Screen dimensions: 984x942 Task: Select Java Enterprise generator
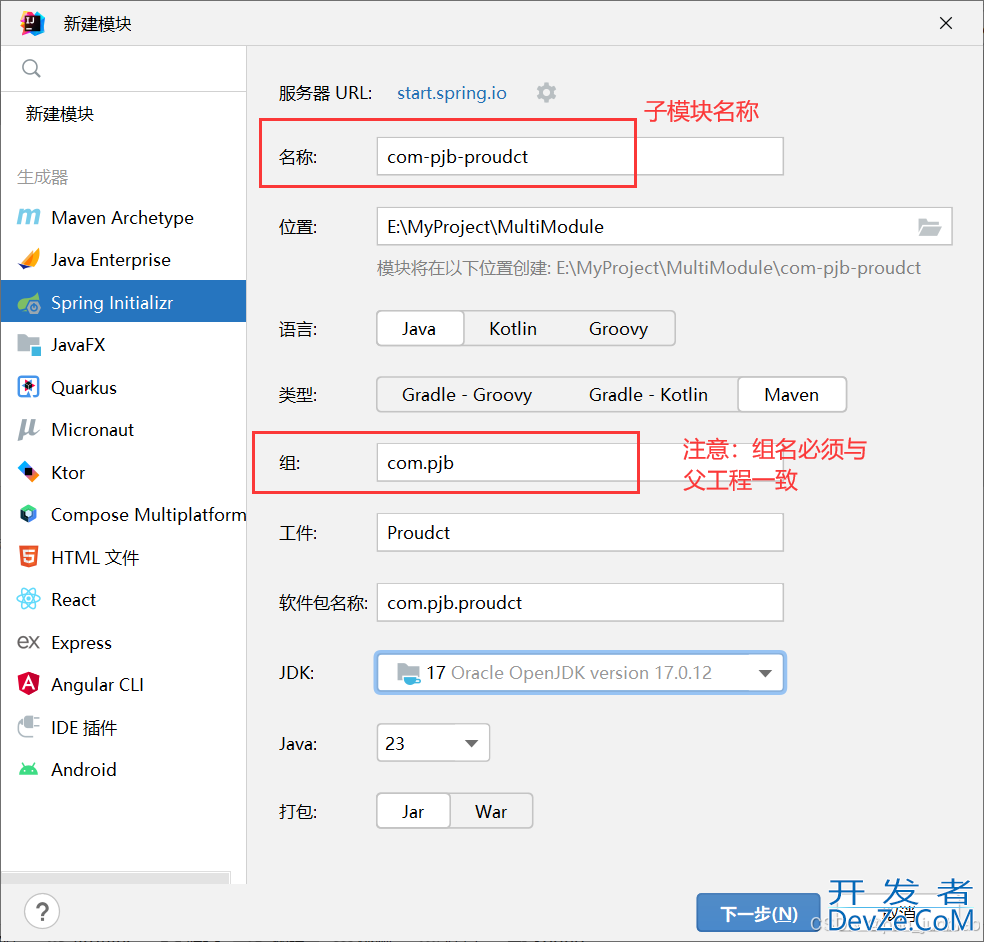[x=124, y=260]
